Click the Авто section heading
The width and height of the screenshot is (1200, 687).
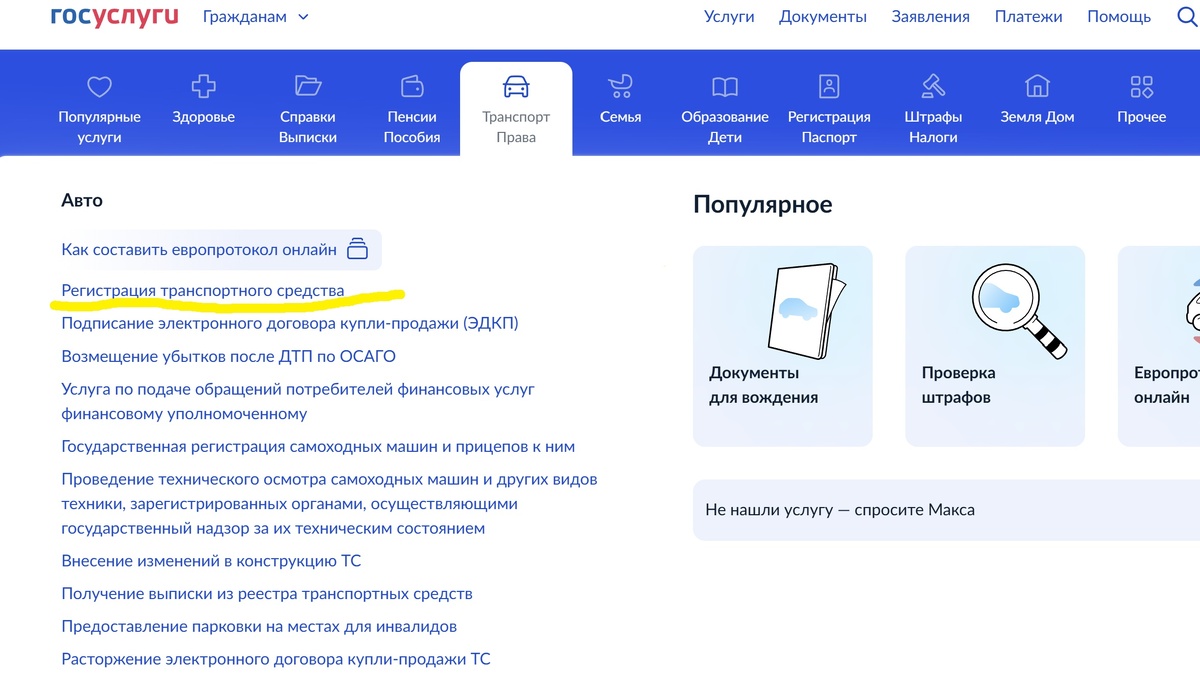coord(82,200)
